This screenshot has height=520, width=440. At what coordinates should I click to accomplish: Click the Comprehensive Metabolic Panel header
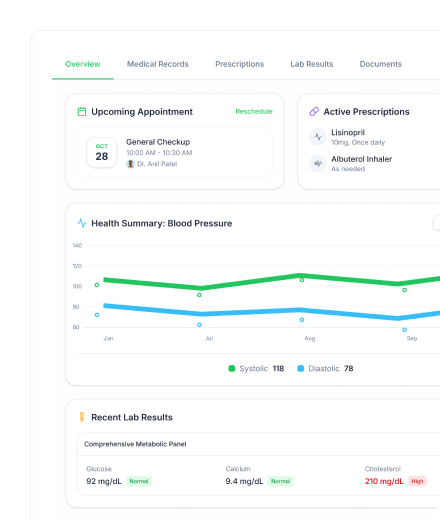tap(135, 444)
